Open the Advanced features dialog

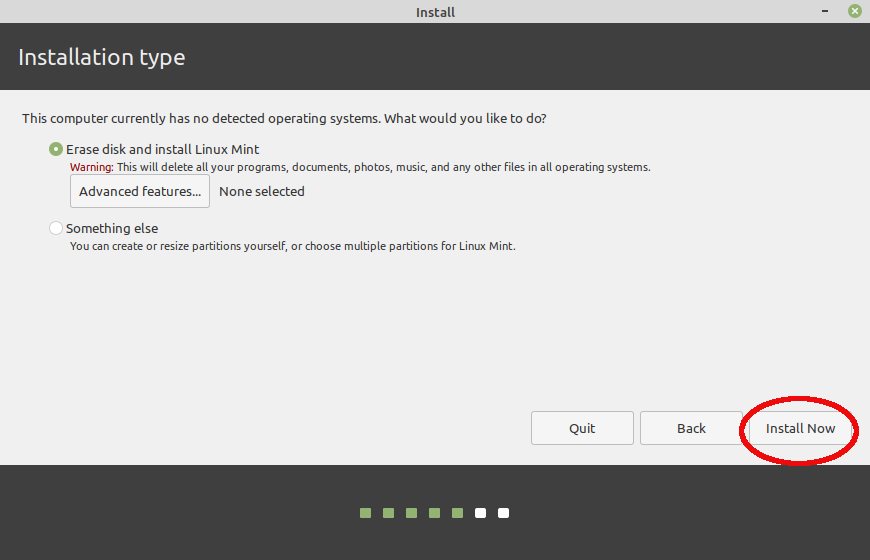pos(140,191)
